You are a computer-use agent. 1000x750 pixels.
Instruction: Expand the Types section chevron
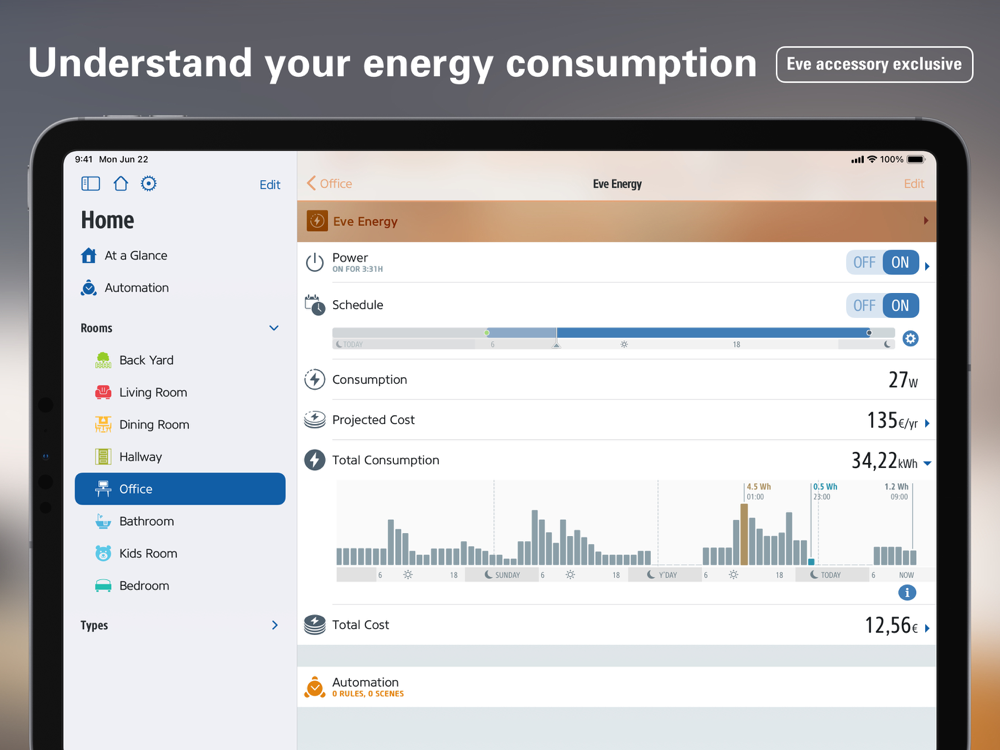tap(275, 625)
